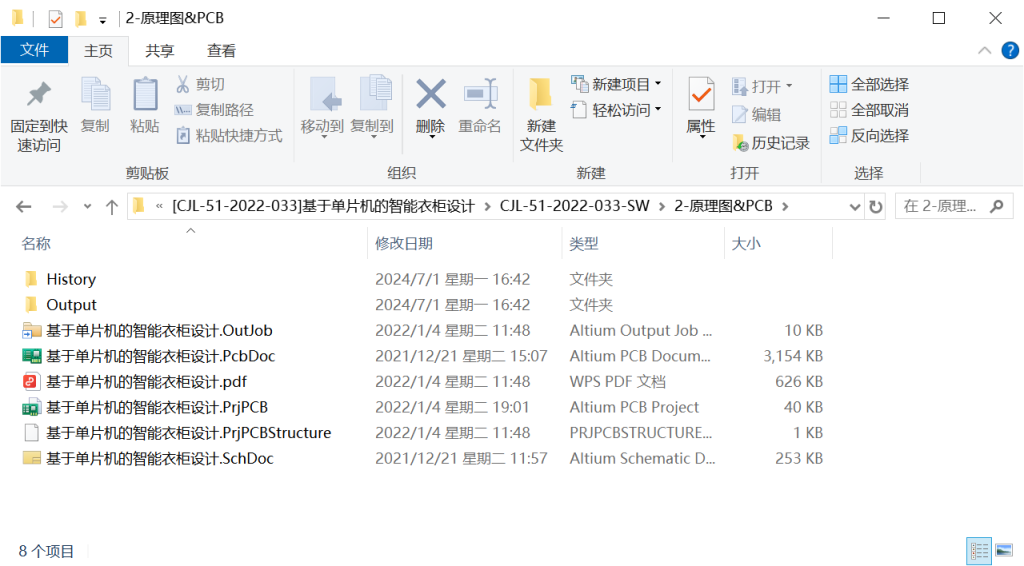This screenshot has width=1024, height=566.
Task: Switch to Details view icon
Action: pos(979,551)
